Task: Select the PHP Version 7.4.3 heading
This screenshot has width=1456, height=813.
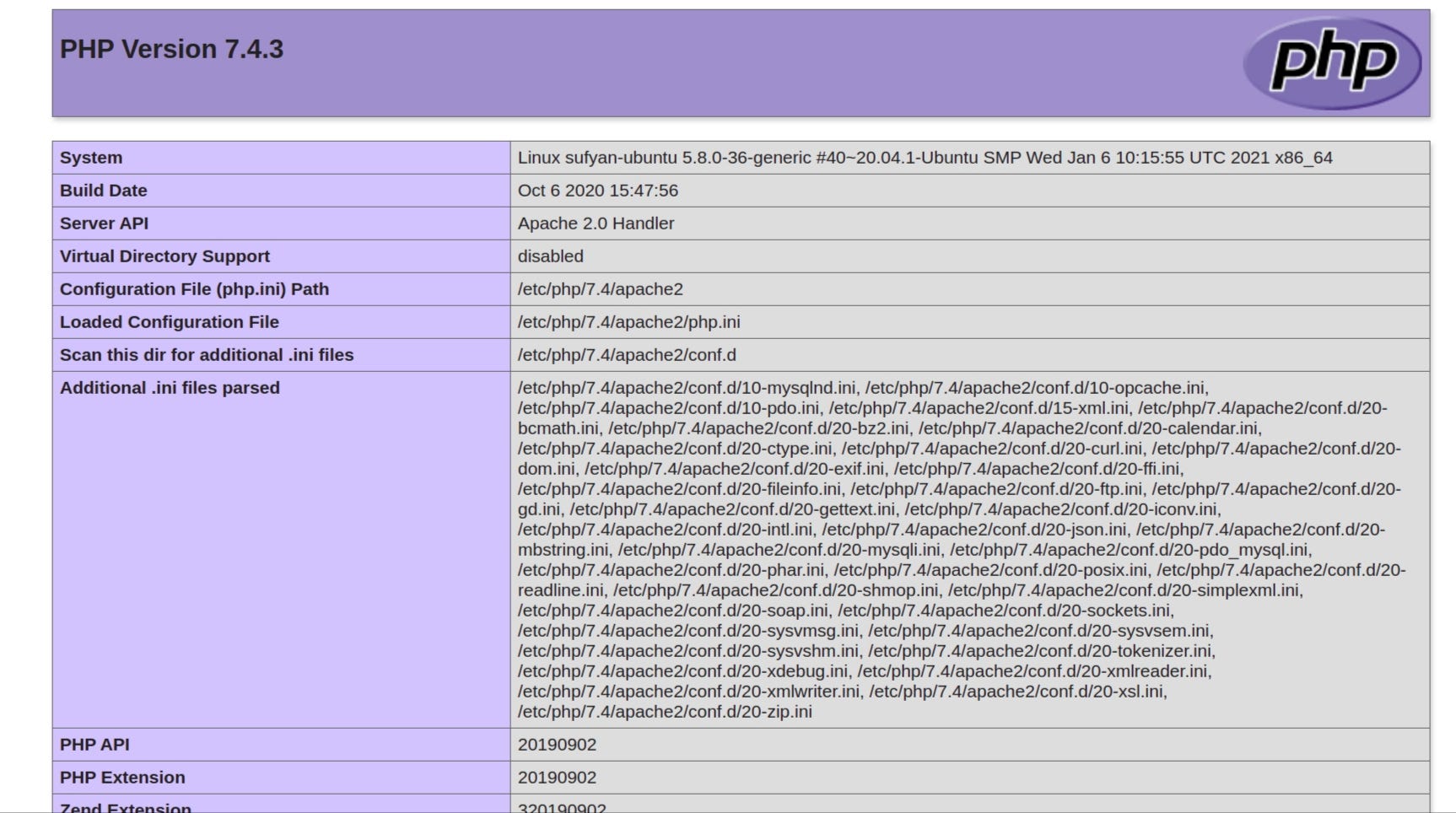Action: click(171, 49)
